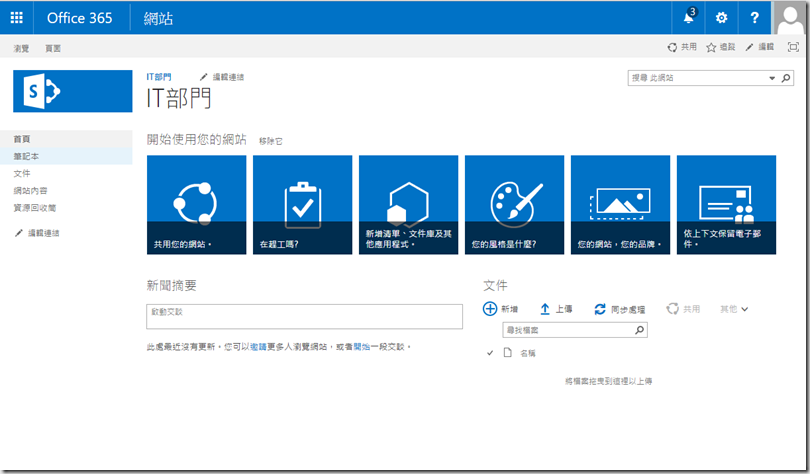Open the settings gear menu
The image size is (810, 474).
point(721,17)
